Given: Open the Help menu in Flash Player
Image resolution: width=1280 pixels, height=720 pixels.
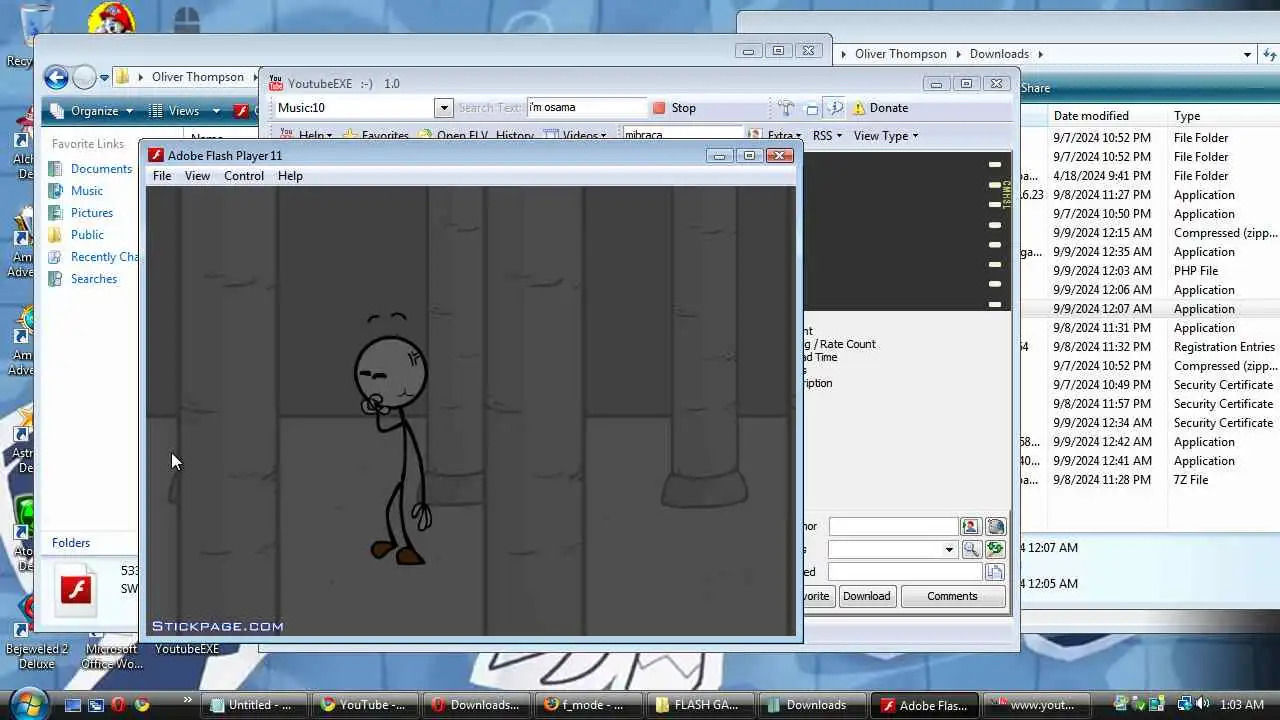Looking at the screenshot, I should pyautogui.click(x=290, y=176).
